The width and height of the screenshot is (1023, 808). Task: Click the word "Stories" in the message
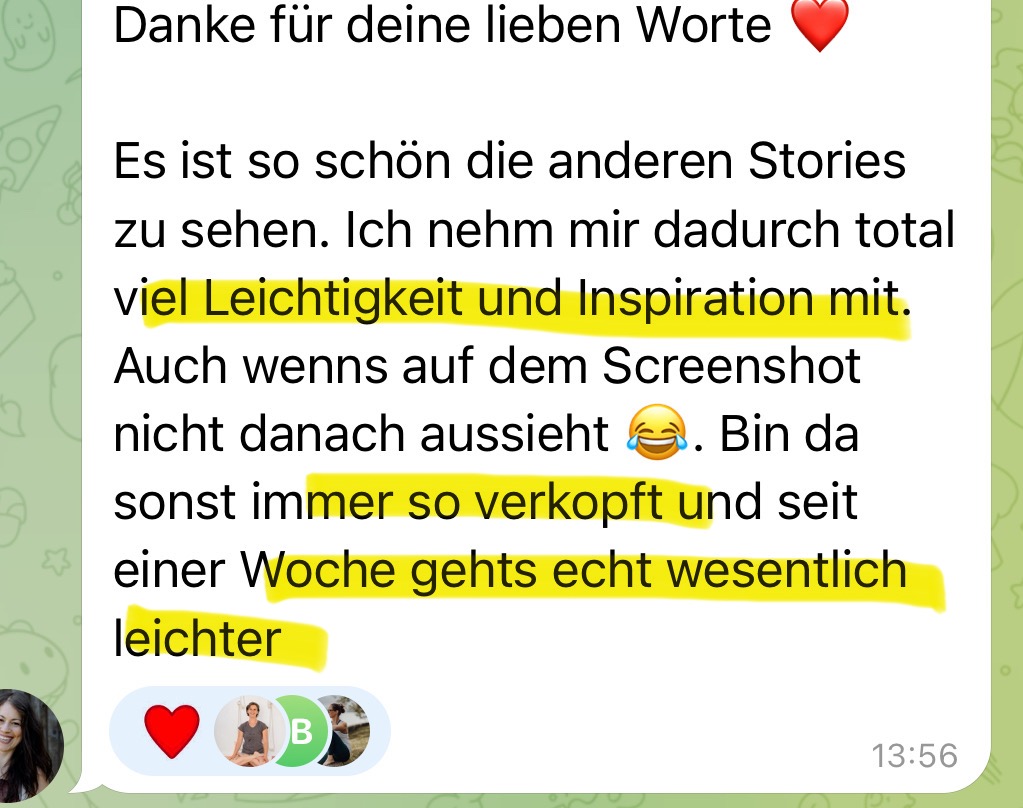(827, 161)
